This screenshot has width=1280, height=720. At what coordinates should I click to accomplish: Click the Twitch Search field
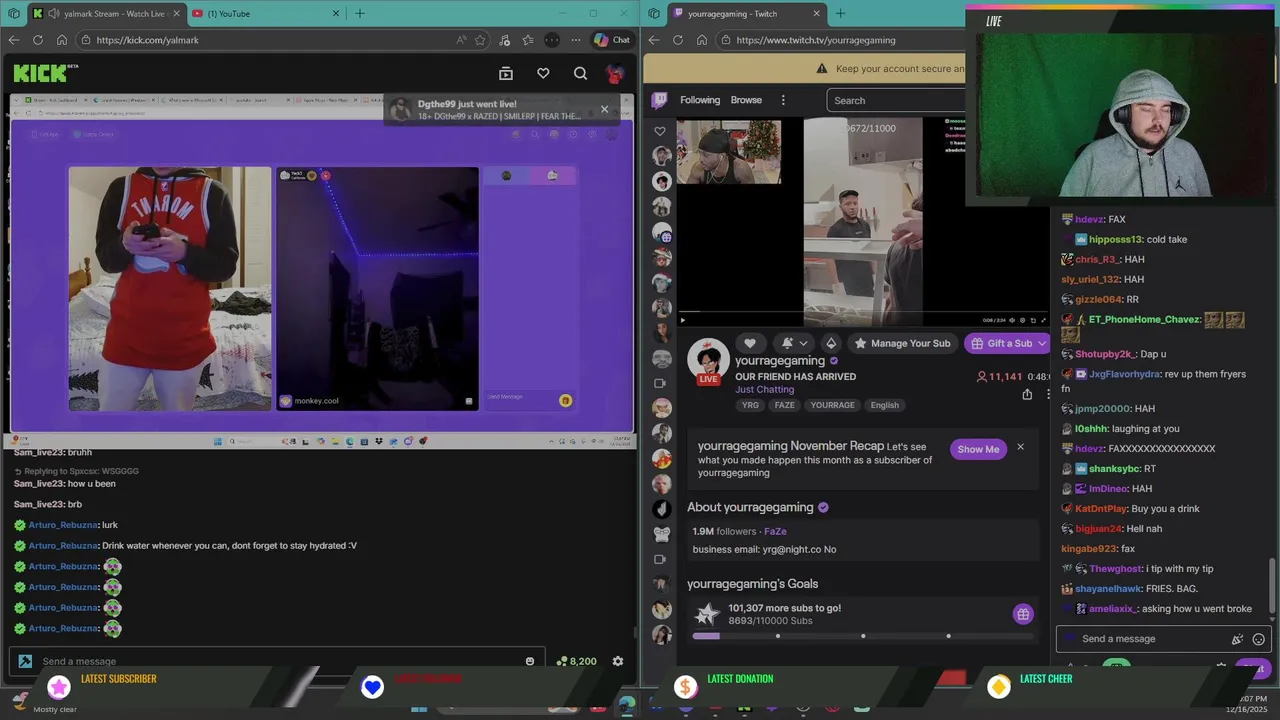(x=896, y=100)
